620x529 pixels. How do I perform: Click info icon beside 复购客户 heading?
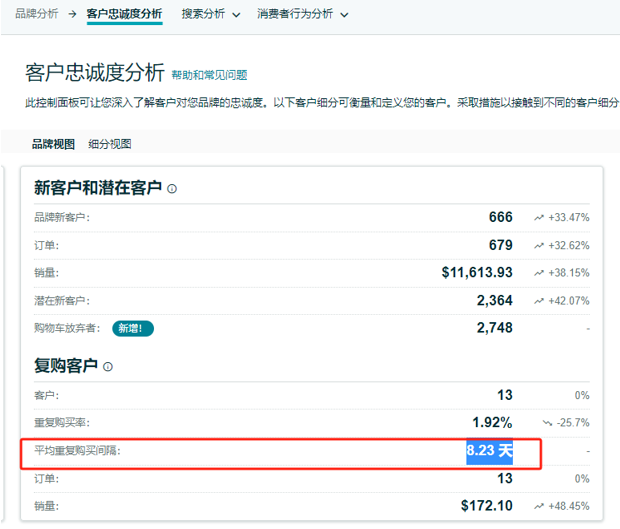(108, 367)
